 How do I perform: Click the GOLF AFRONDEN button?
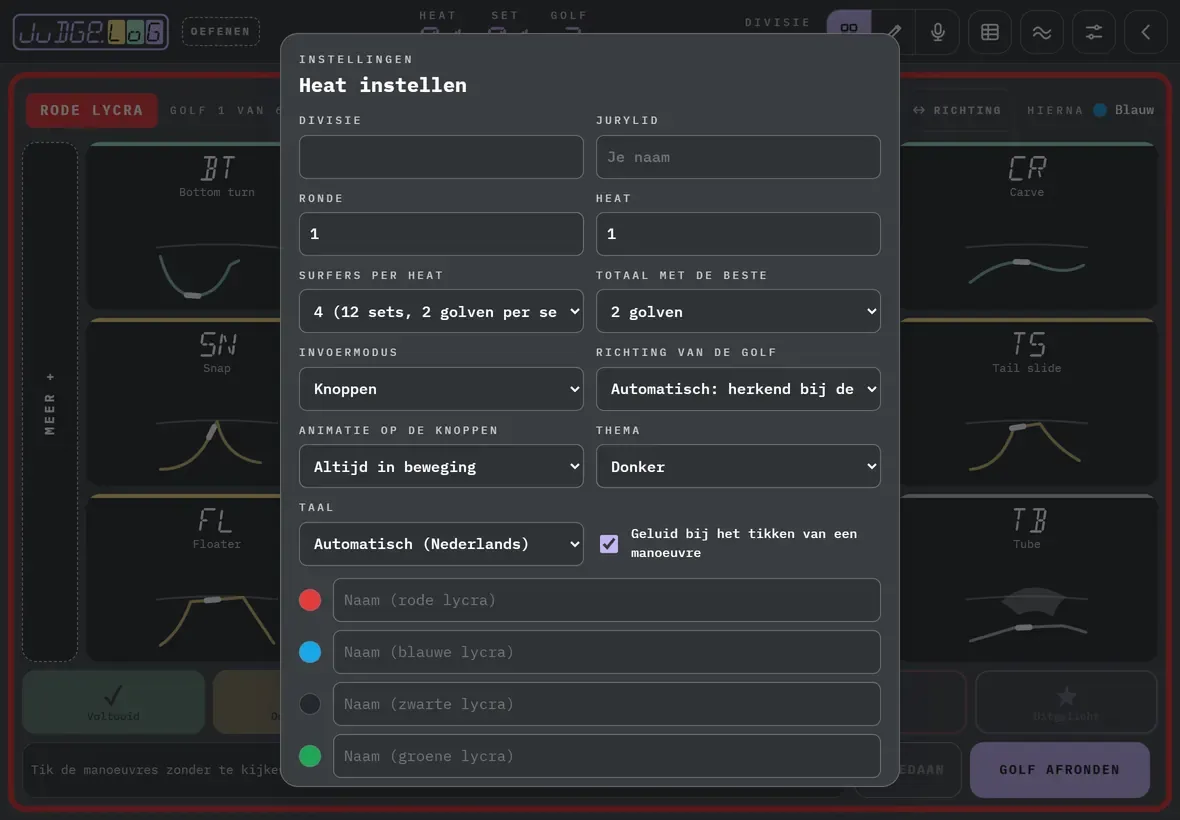click(x=1060, y=770)
